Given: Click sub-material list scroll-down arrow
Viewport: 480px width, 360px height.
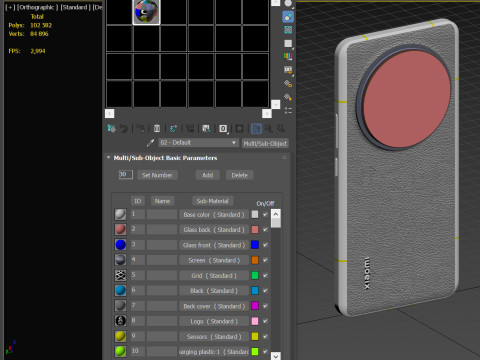Looking at the screenshot, I should pos(276,356).
